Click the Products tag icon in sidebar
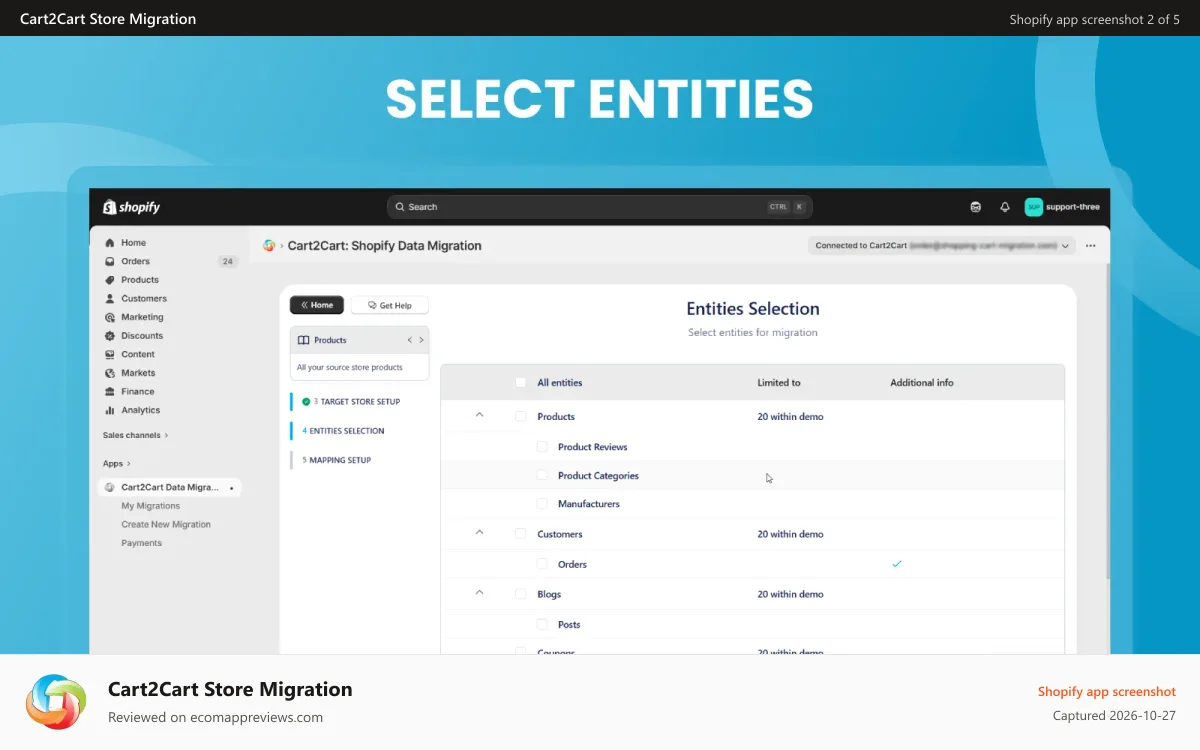This screenshot has height=750, width=1200. click(110, 280)
